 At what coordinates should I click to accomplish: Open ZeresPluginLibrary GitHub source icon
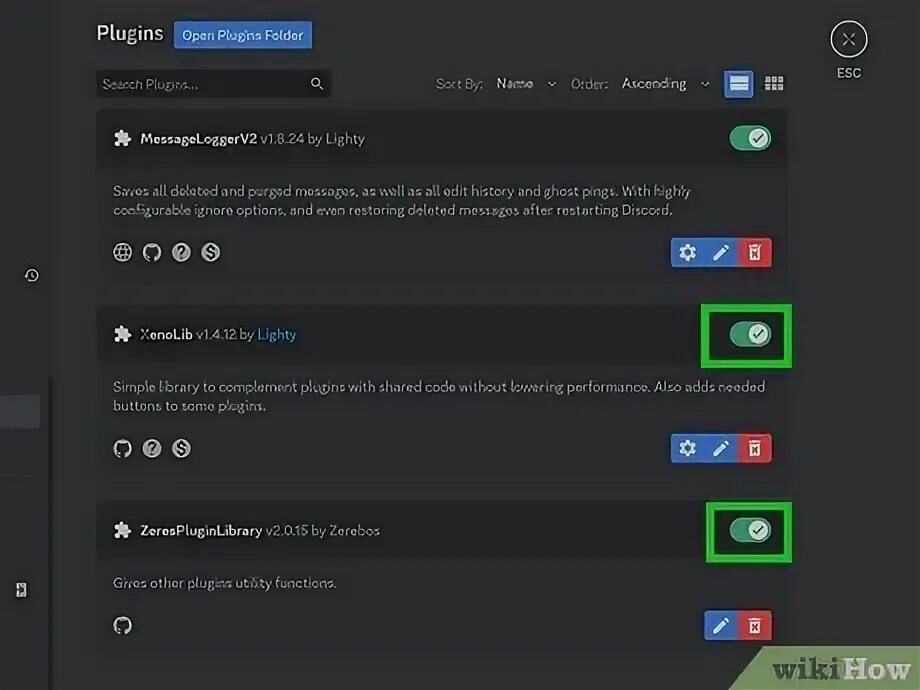point(123,625)
